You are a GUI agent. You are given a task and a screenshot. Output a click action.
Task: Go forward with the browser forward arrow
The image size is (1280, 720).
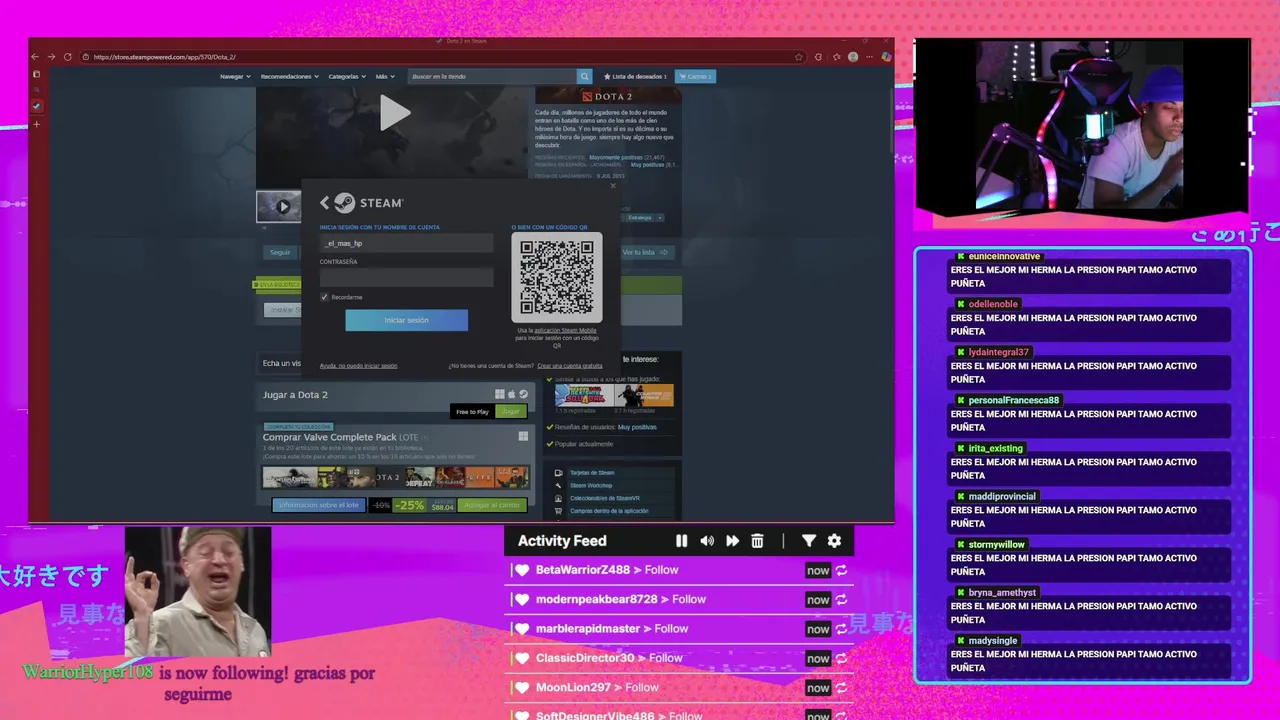tap(51, 57)
